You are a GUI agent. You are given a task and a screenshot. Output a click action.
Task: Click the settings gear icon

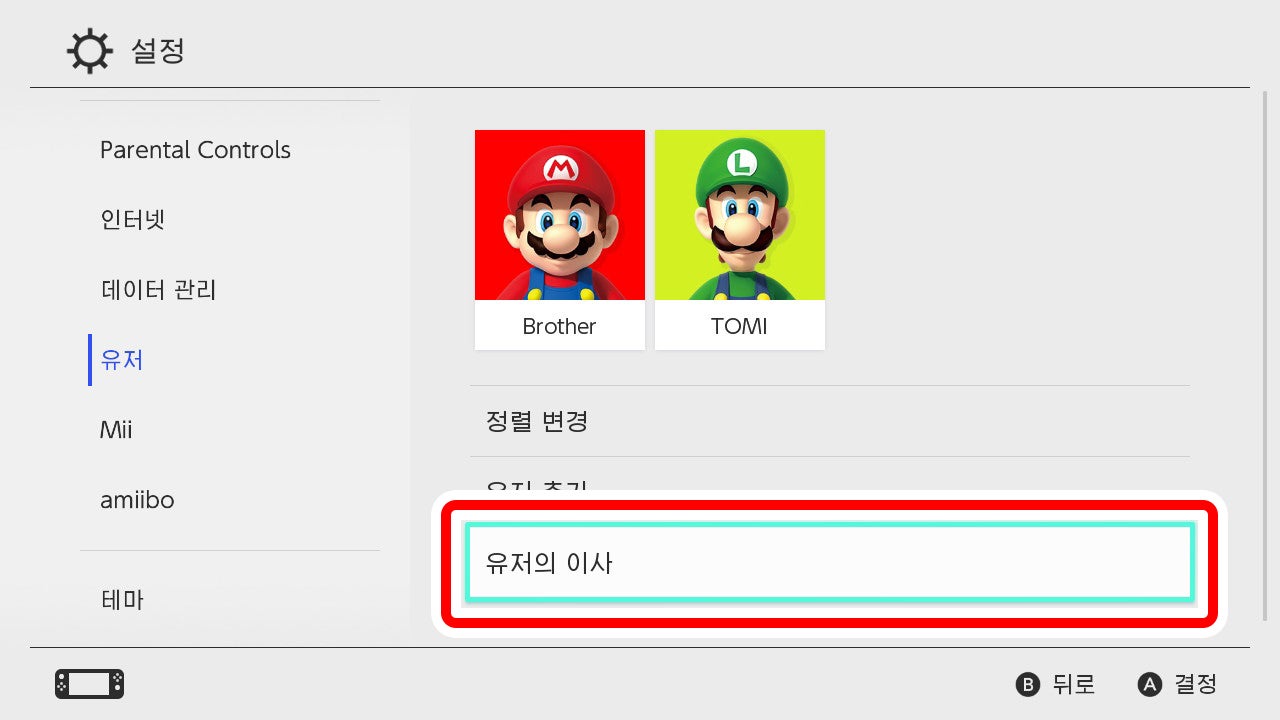(x=90, y=51)
